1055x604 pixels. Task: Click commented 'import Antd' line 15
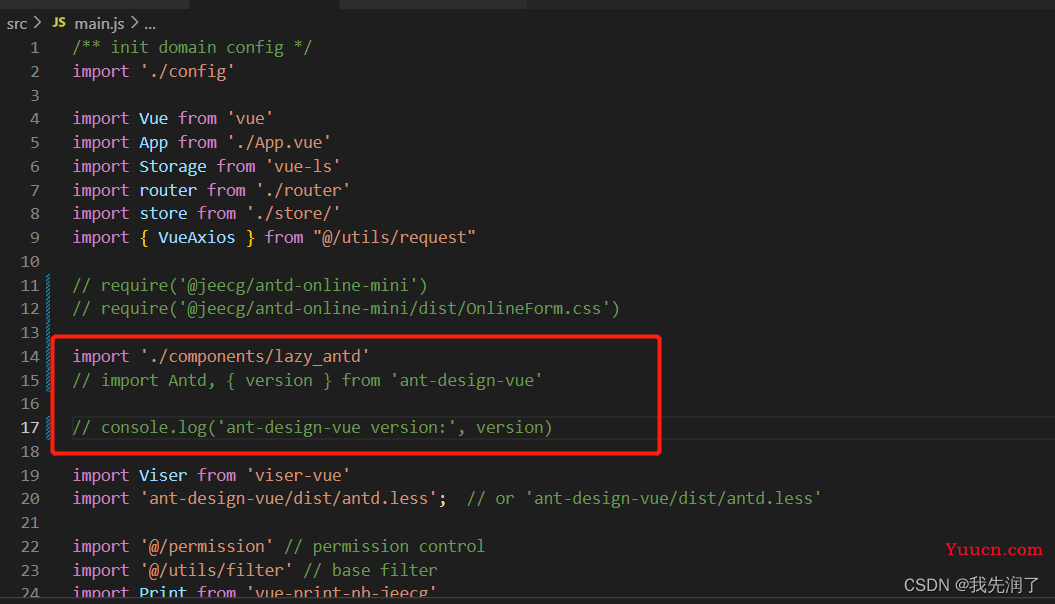pyautogui.click(x=307, y=380)
